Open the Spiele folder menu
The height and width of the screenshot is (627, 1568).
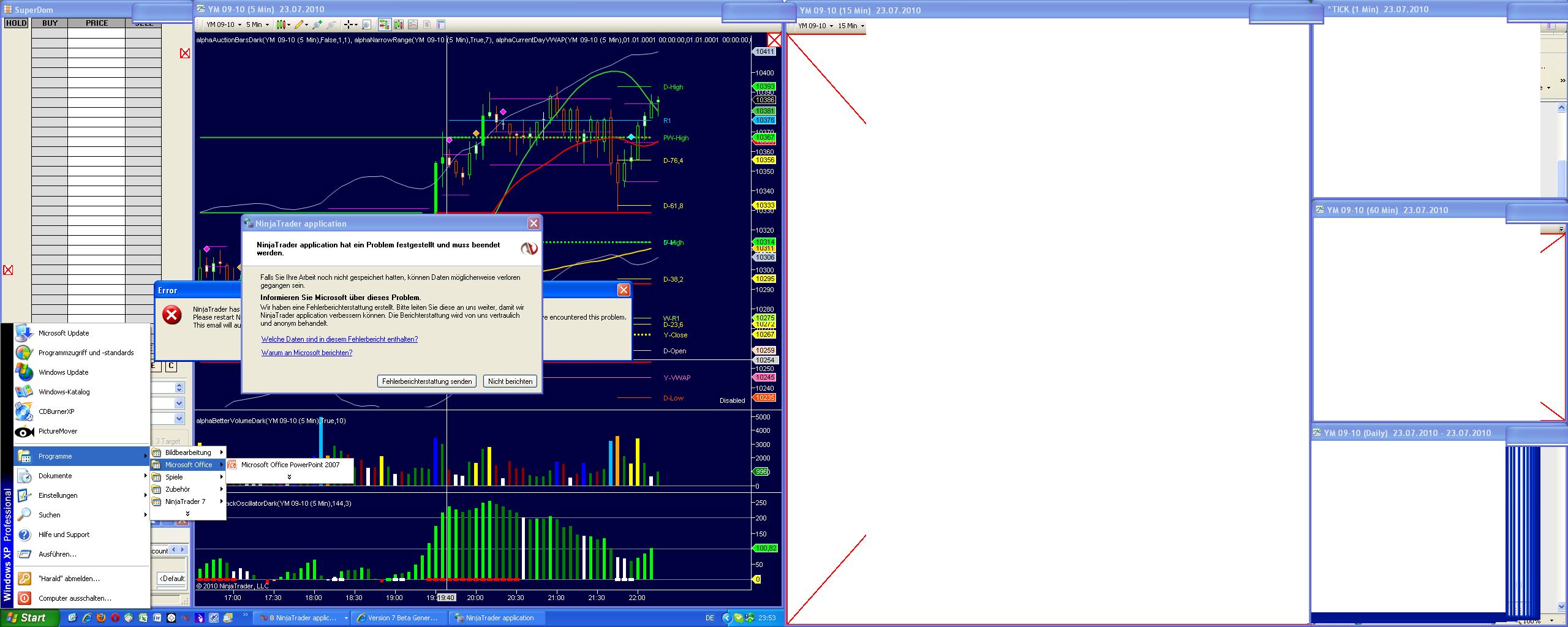click(x=187, y=477)
